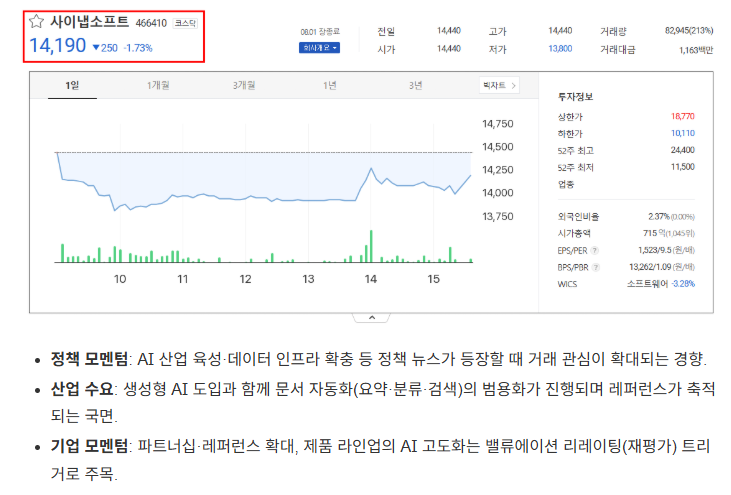Add 사이냅소프트 to favorites with the star

[x=36, y=21]
